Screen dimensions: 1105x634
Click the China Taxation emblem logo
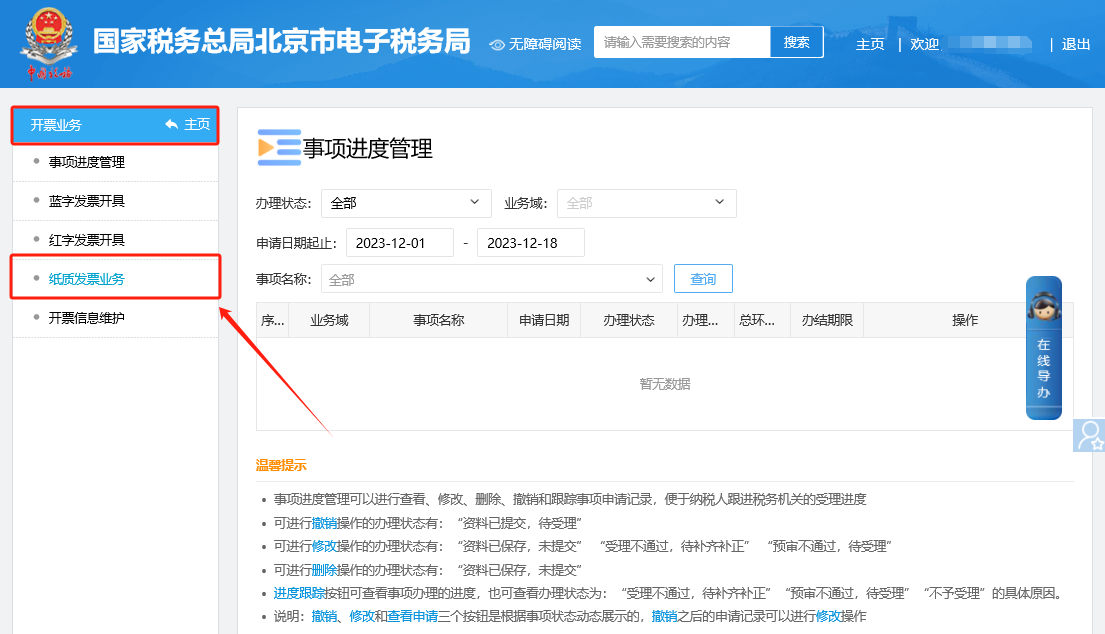pyautogui.click(x=49, y=42)
